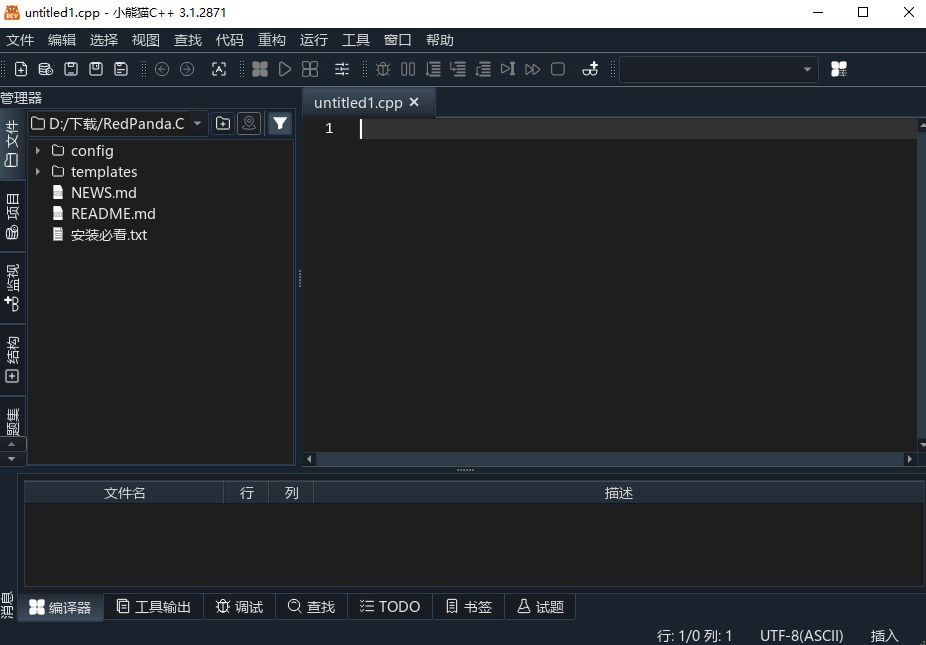Image resolution: width=926 pixels, height=645 pixels.
Task: Click the 调试 bottom panel button
Action: coord(239,606)
